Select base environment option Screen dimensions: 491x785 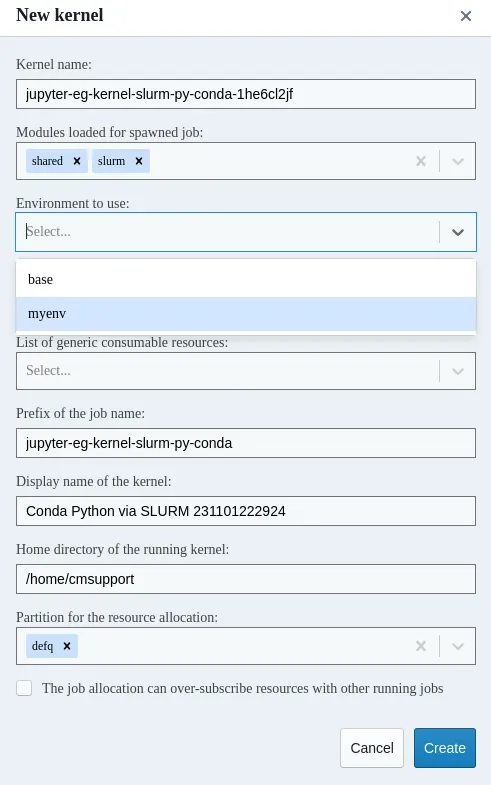[x=246, y=279]
